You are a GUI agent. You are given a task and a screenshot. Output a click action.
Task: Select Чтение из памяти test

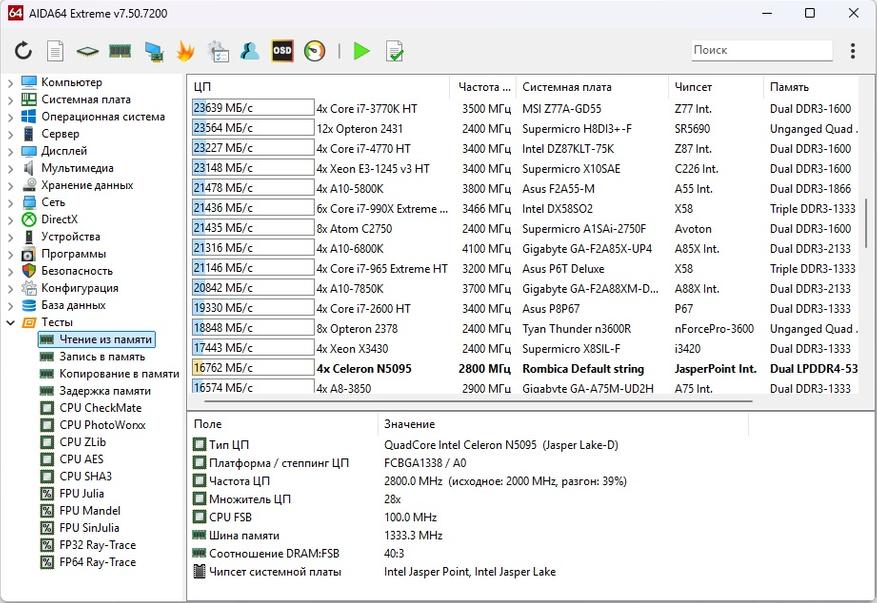[x=96, y=340]
